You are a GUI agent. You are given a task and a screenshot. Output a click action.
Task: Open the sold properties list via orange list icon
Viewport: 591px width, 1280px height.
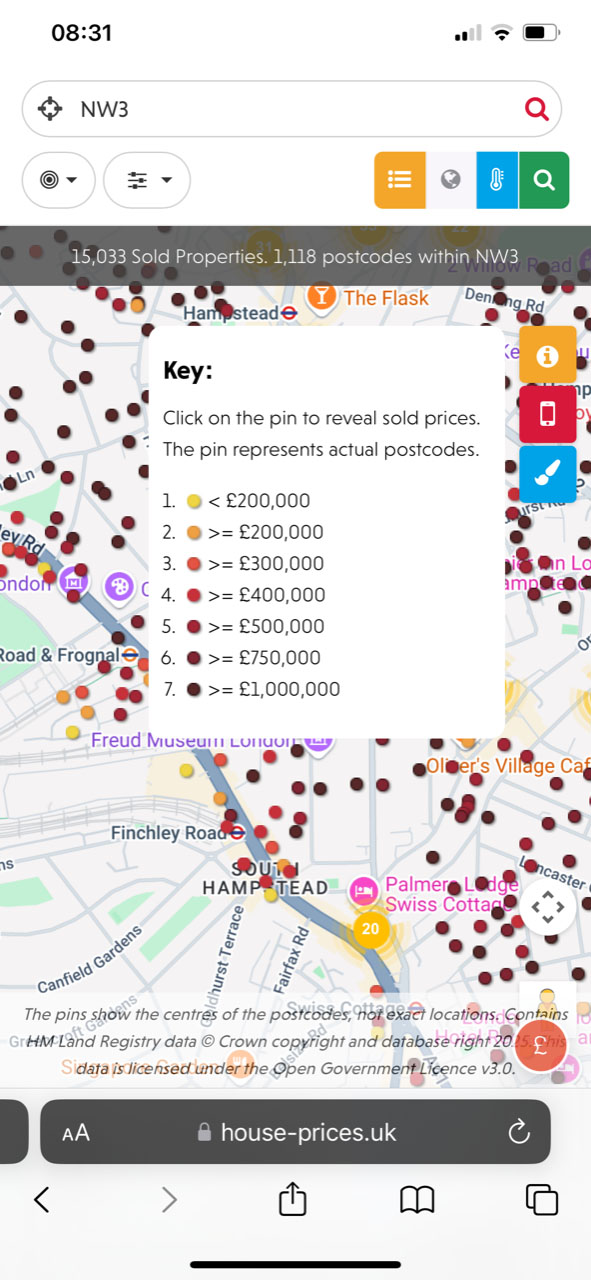pyautogui.click(x=400, y=180)
